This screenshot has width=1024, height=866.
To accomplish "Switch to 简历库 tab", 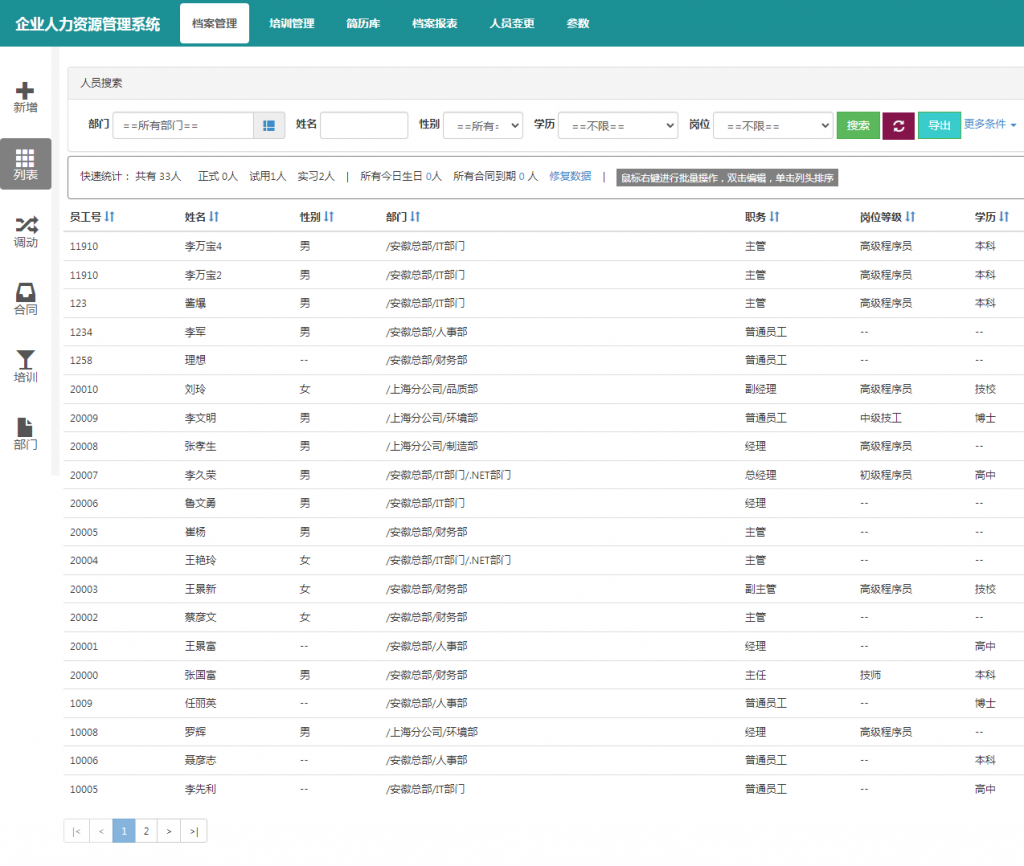I will coord(363,24).
